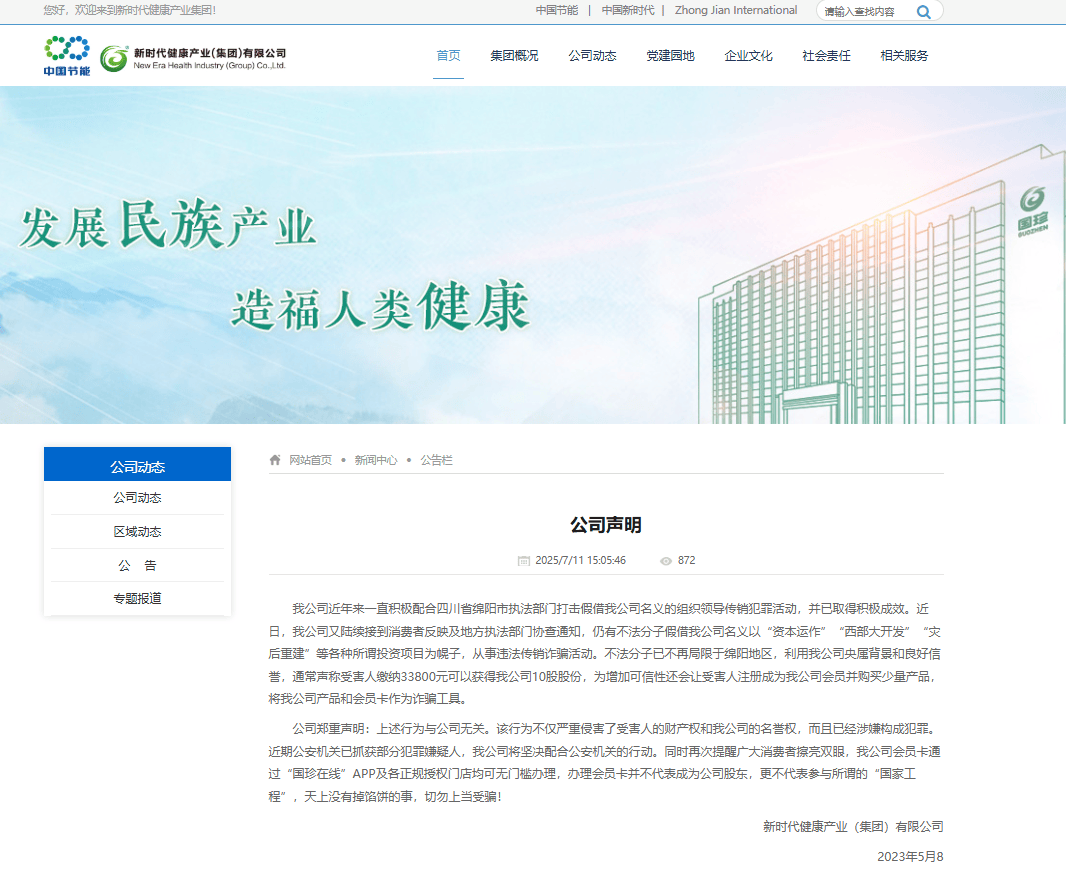This screenshot has height=880, width=1066.
Task: Click the signature 新时代健康产业（集团）有限公司
Action: tap(853, 827)
